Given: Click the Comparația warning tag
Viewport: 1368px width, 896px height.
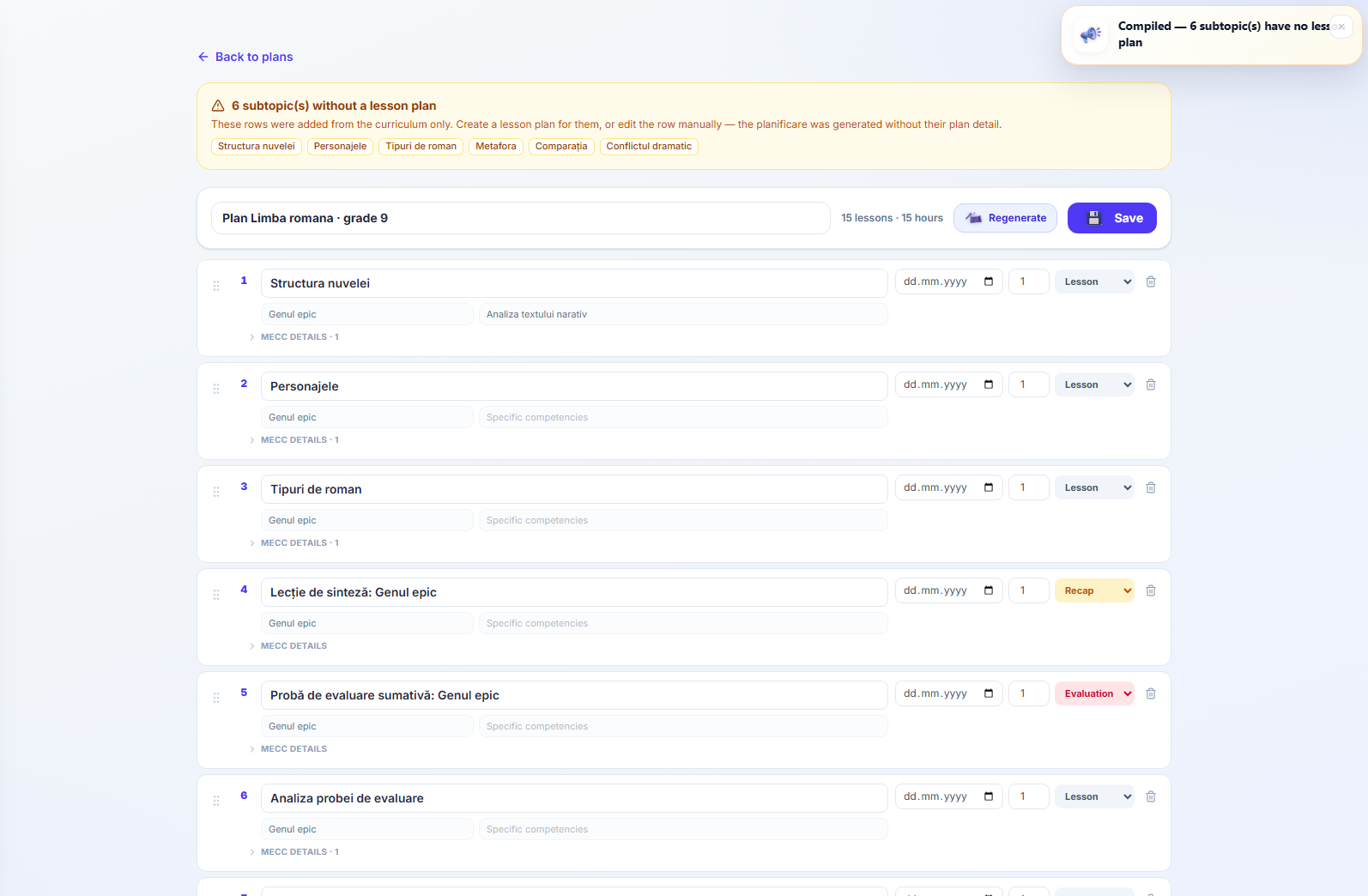Looking at the screenshot, I should 561,147.
